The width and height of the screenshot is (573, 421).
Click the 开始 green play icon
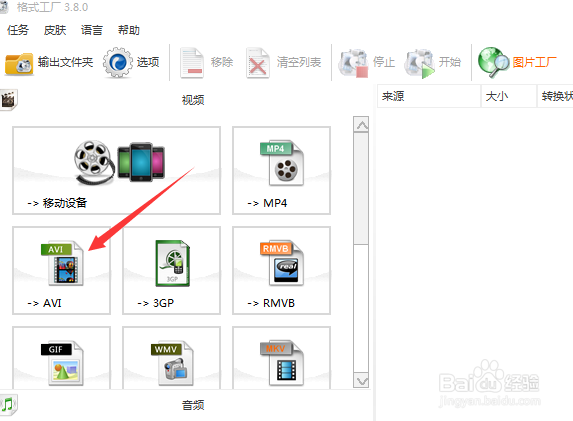click(x=420, y=64)
